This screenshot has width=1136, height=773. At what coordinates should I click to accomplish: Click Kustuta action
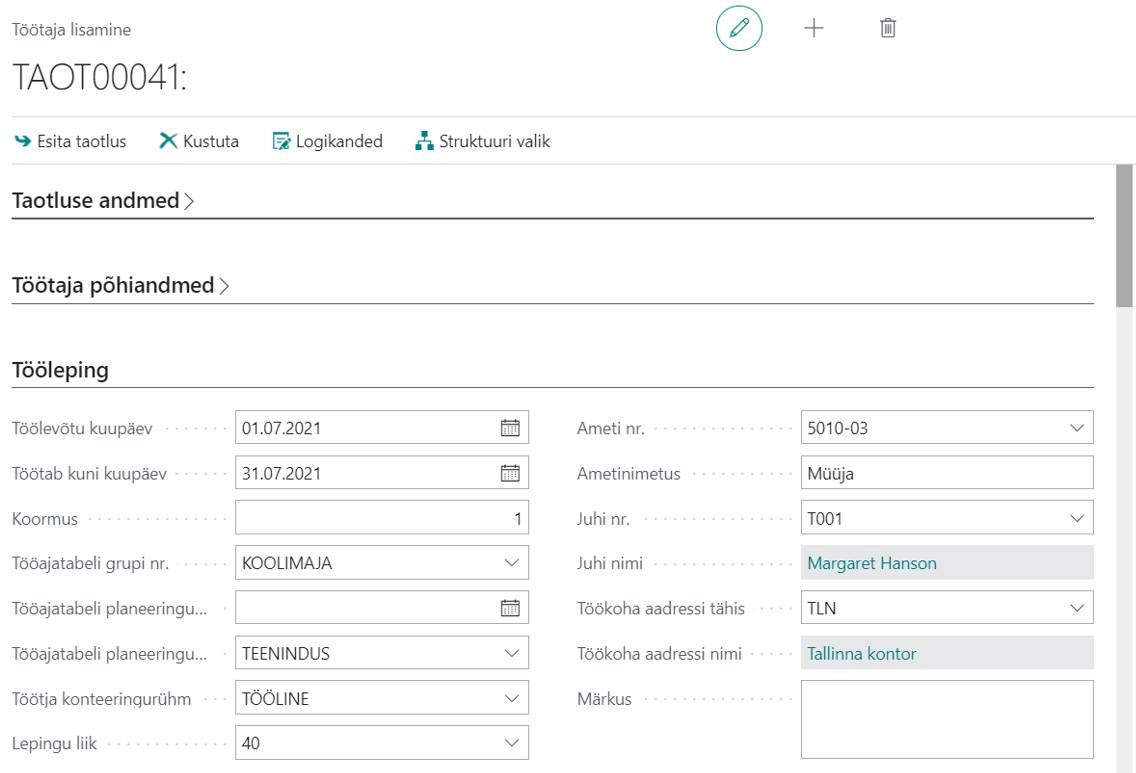pyautogui.click(x=199, y=141)
